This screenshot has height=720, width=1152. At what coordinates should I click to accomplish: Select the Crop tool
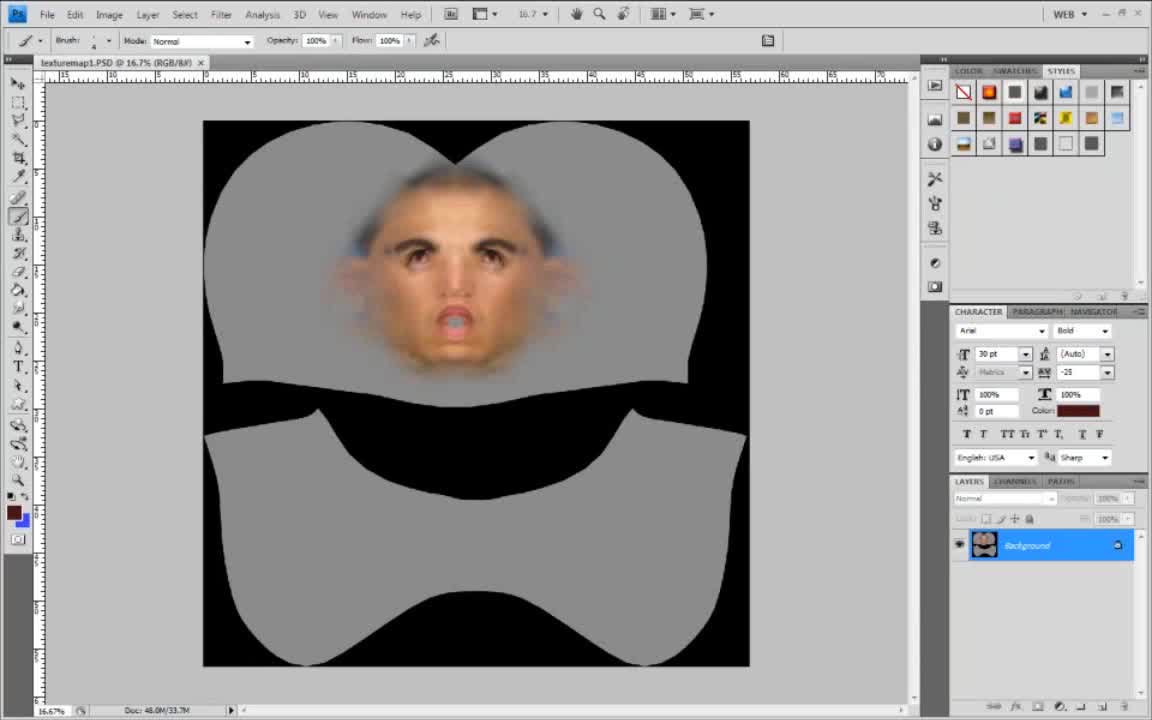[18, 157]
